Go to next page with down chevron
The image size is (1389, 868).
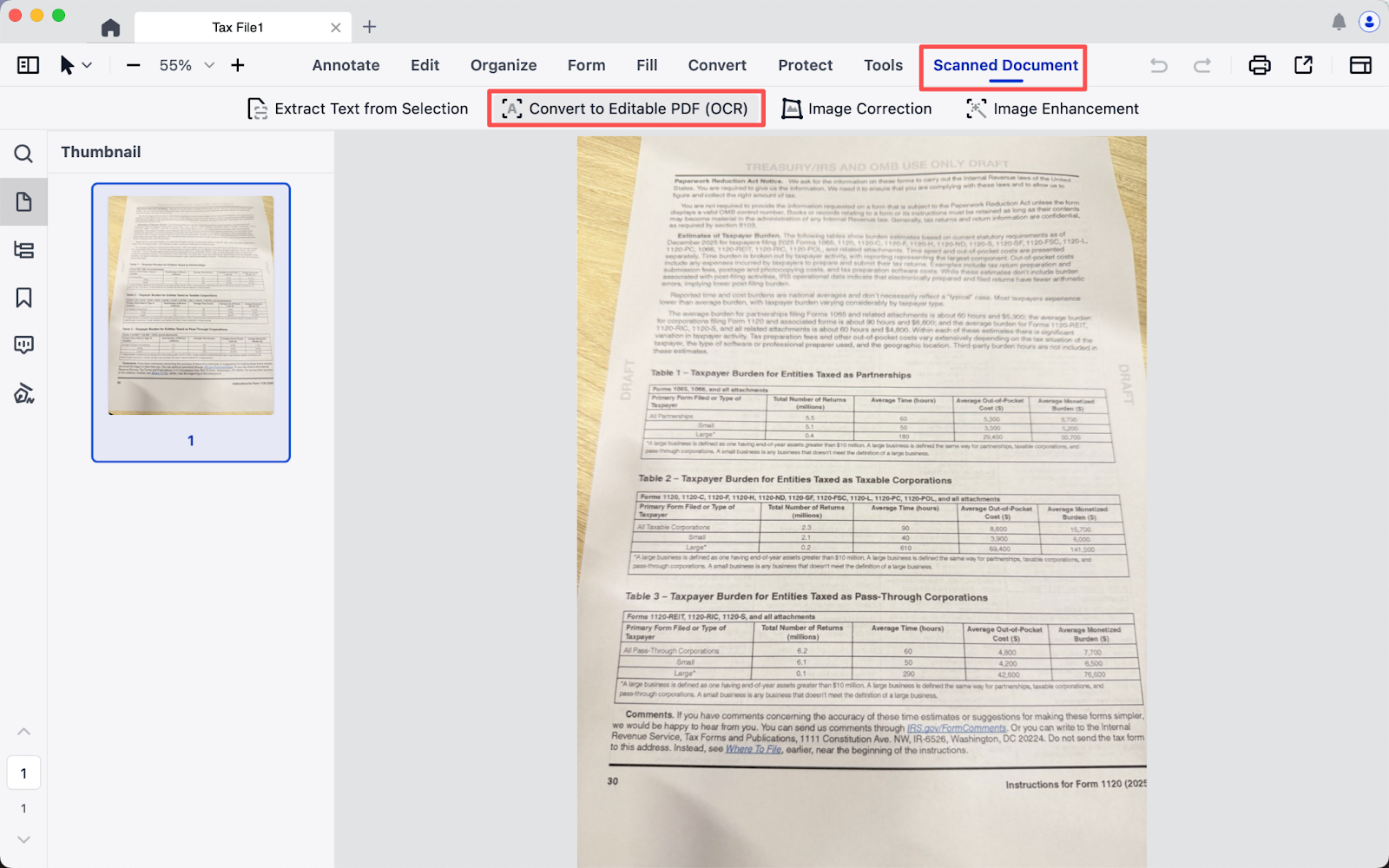23,839
